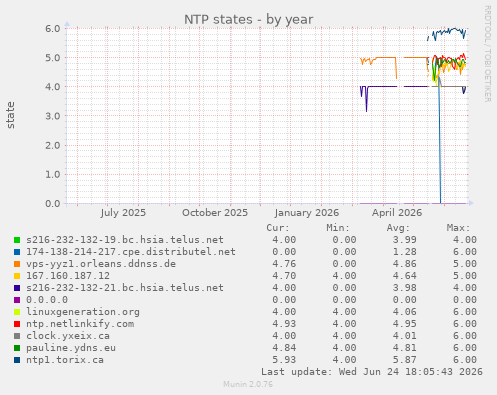Click Avg value 4.64 for 167.160.187.12

click(404, 276)
